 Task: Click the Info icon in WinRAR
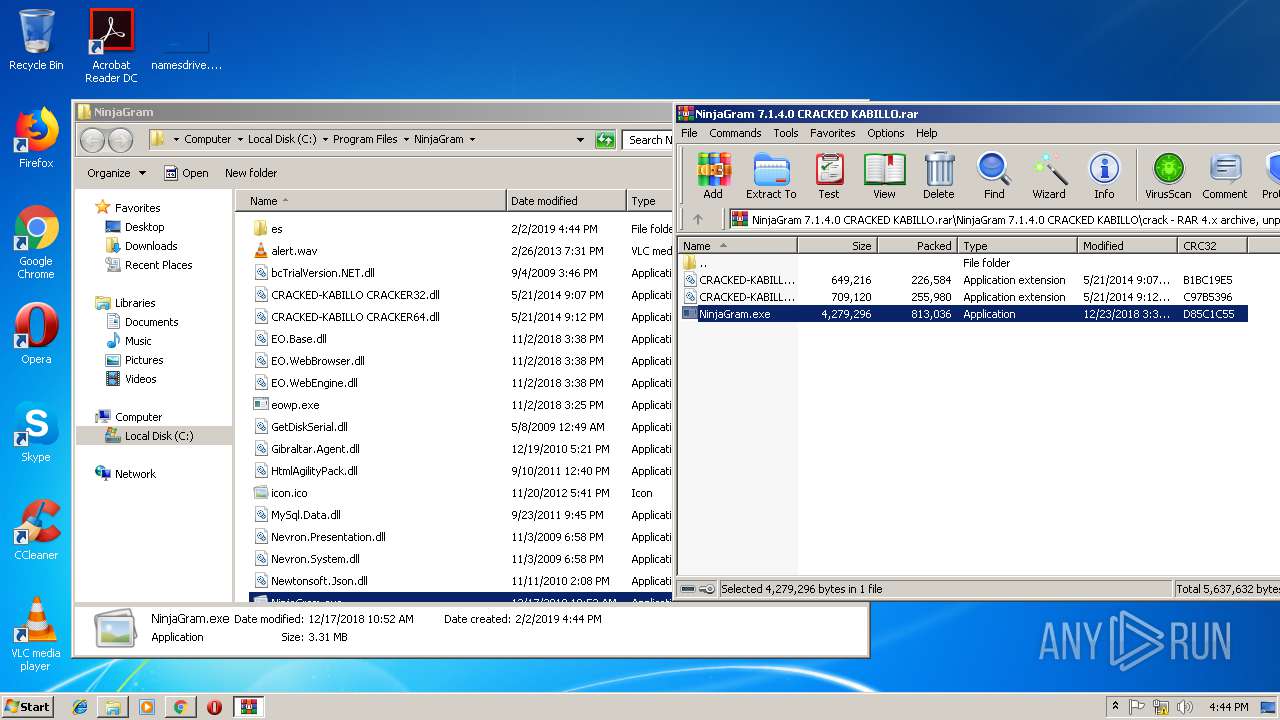click(x=1104, y=176)
